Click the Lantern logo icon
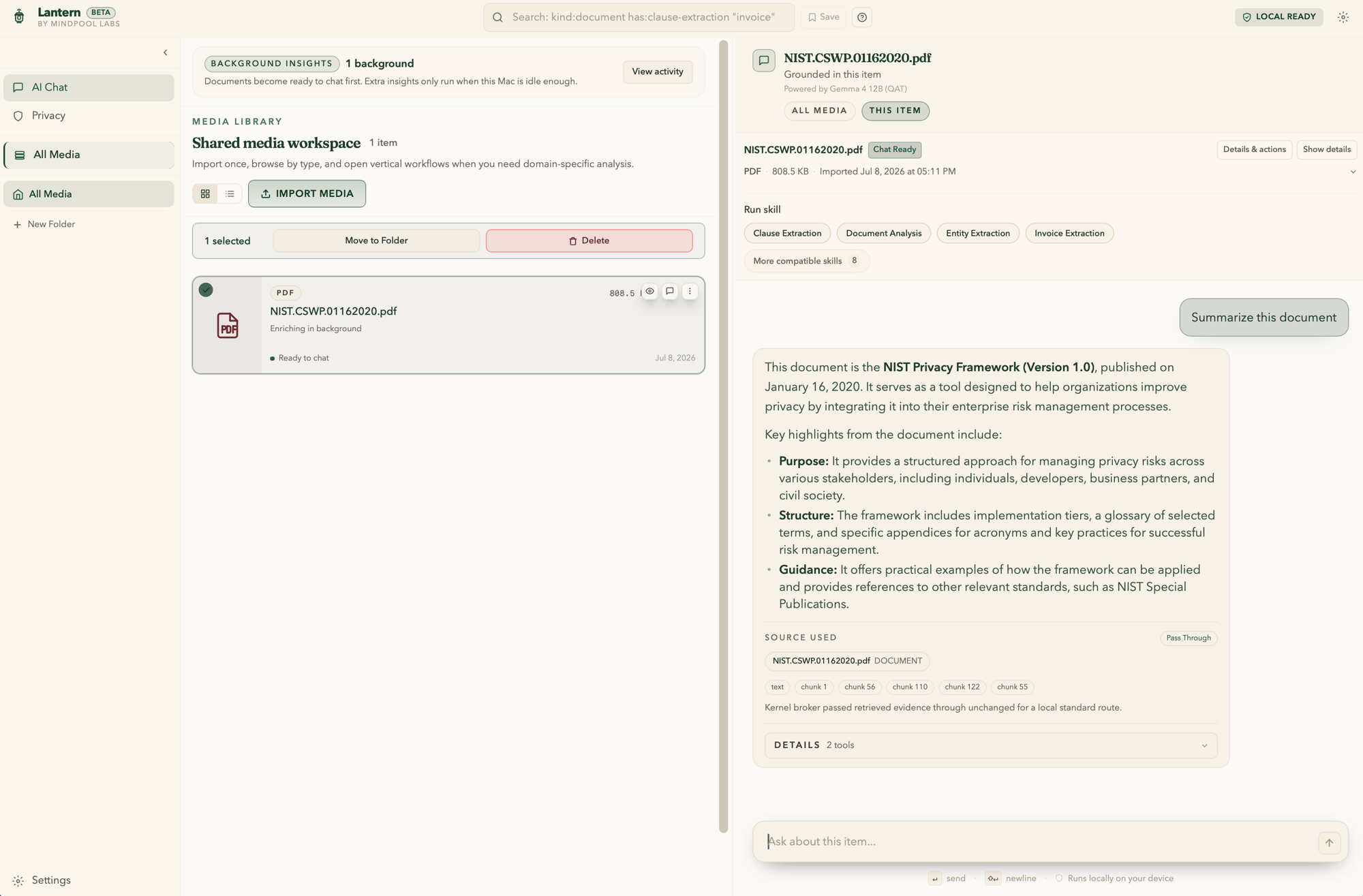This screenshot has height=896, width=1363. tap(19, 17)
